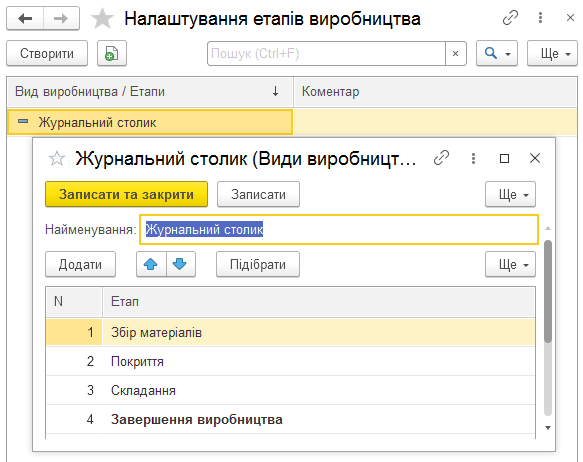583x462 pixels.
Task: Click the Підібрати button
Action: click(258, 264)
